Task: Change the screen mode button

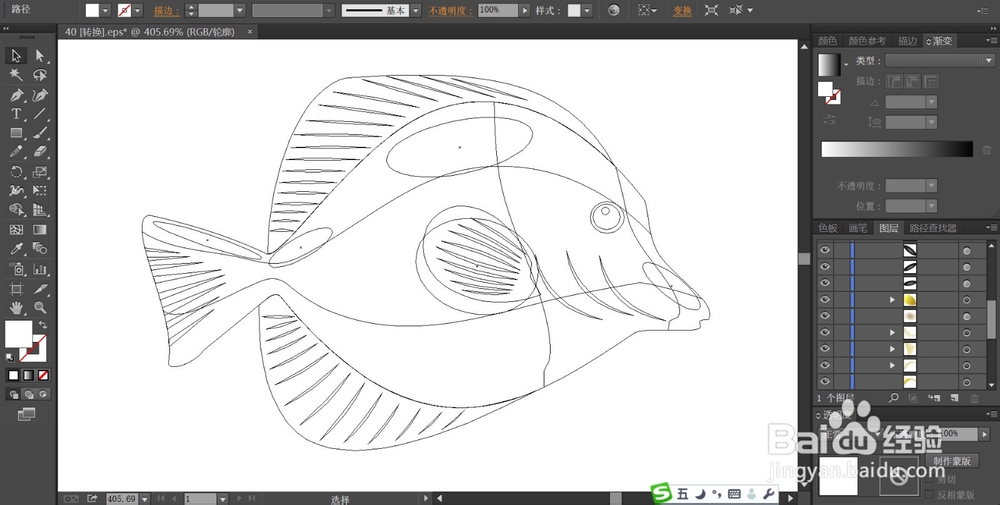Action: pos(26,414)
